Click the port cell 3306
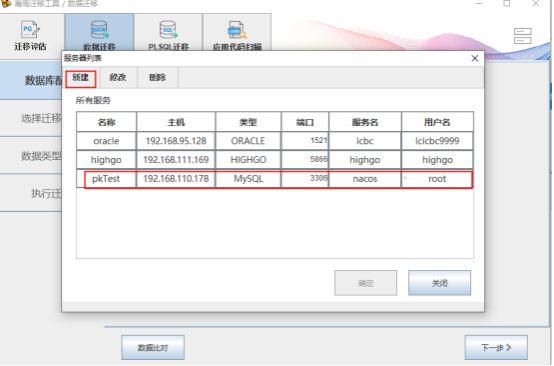The image size is (554, 366). 305,179
